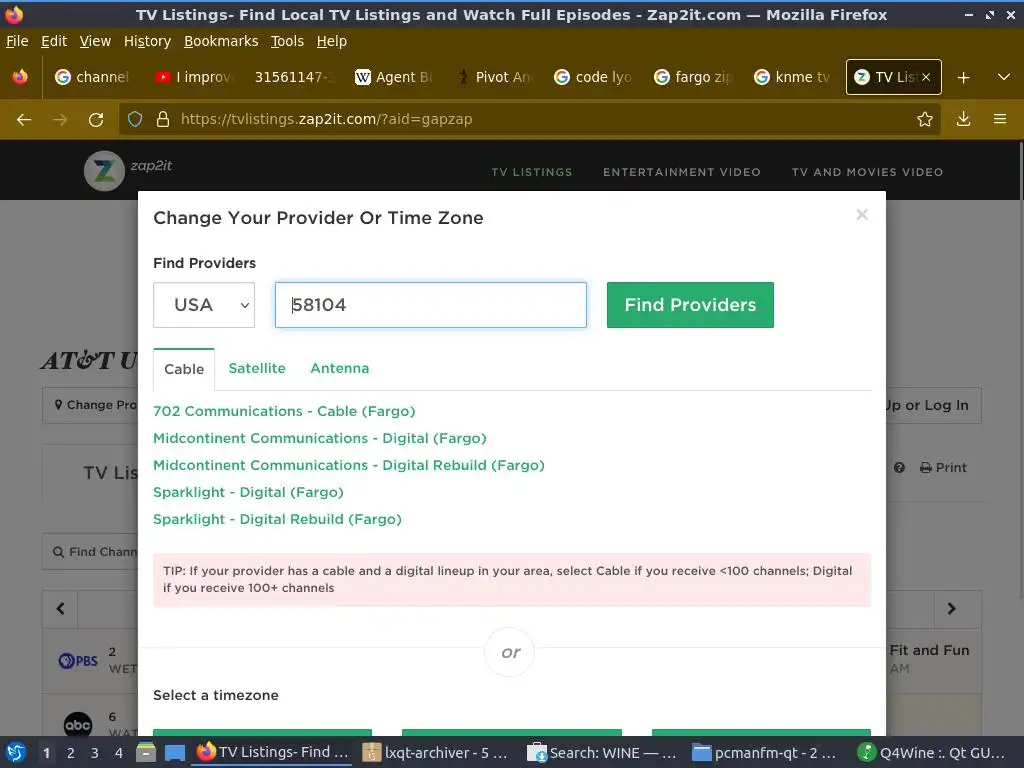The height and width of the screenshot is (768, 1024).
Task: Click the ABC channel logo
Action: (x=78, y=724)
